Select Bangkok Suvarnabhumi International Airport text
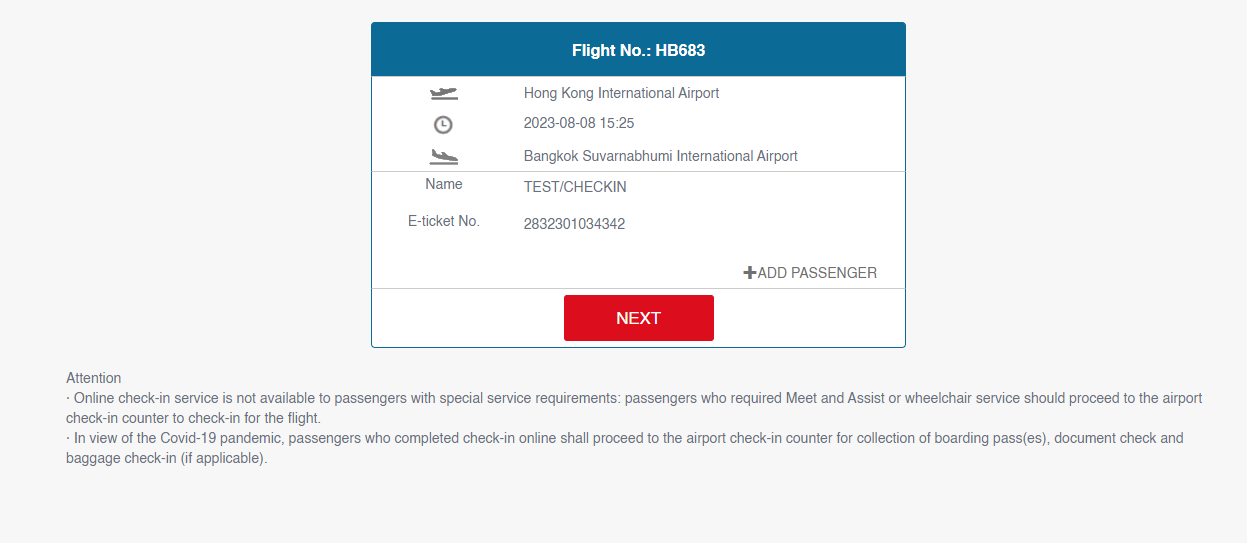This screenshot has height=543, width=1247. tap(661, 156)
